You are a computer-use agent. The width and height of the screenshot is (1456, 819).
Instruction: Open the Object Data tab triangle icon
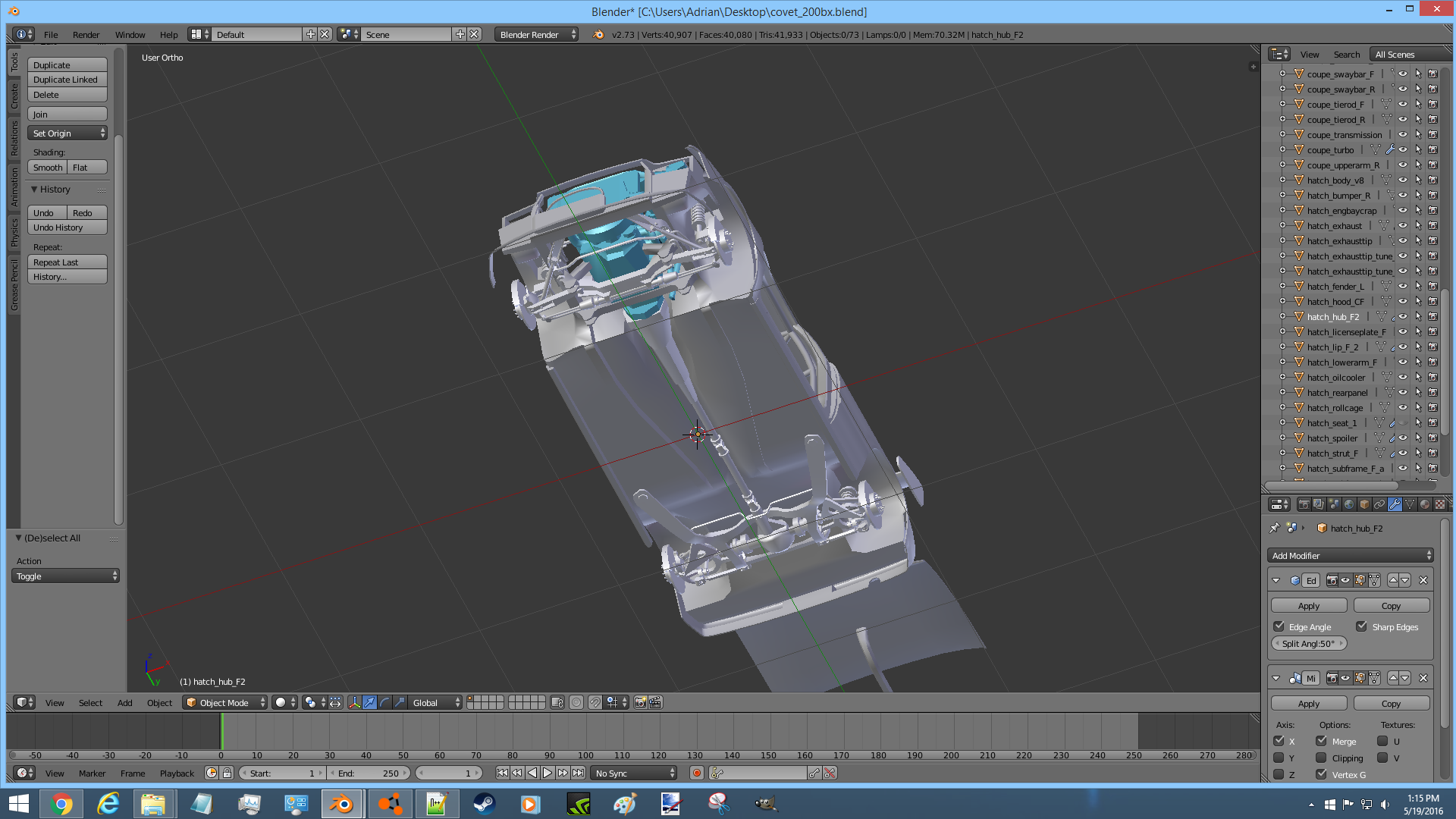tap(1410, 504)
